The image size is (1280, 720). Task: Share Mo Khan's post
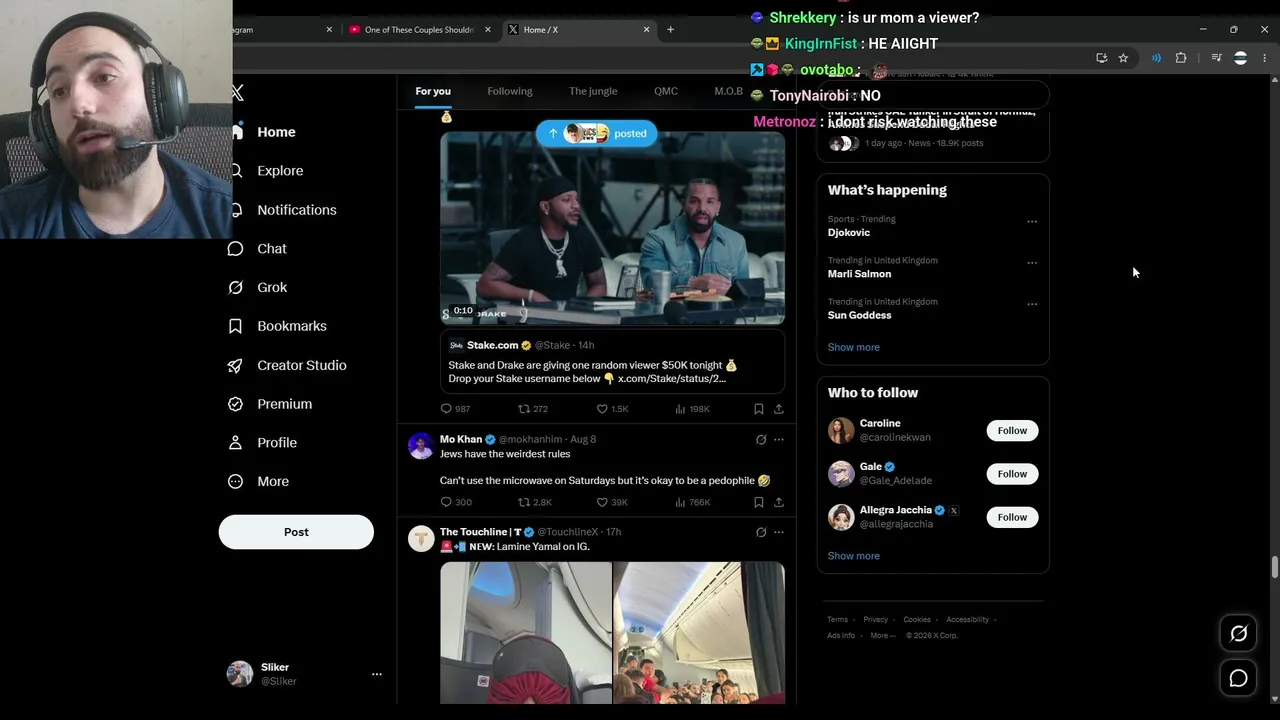click(x=779, y=502)
